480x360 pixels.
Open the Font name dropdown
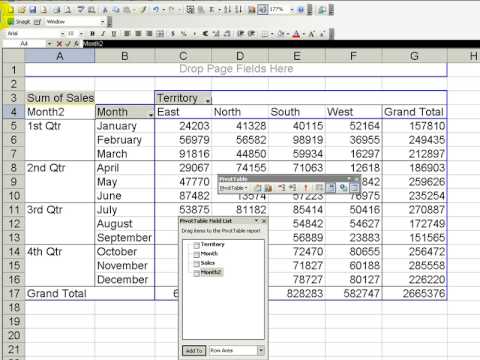[62, 34]
